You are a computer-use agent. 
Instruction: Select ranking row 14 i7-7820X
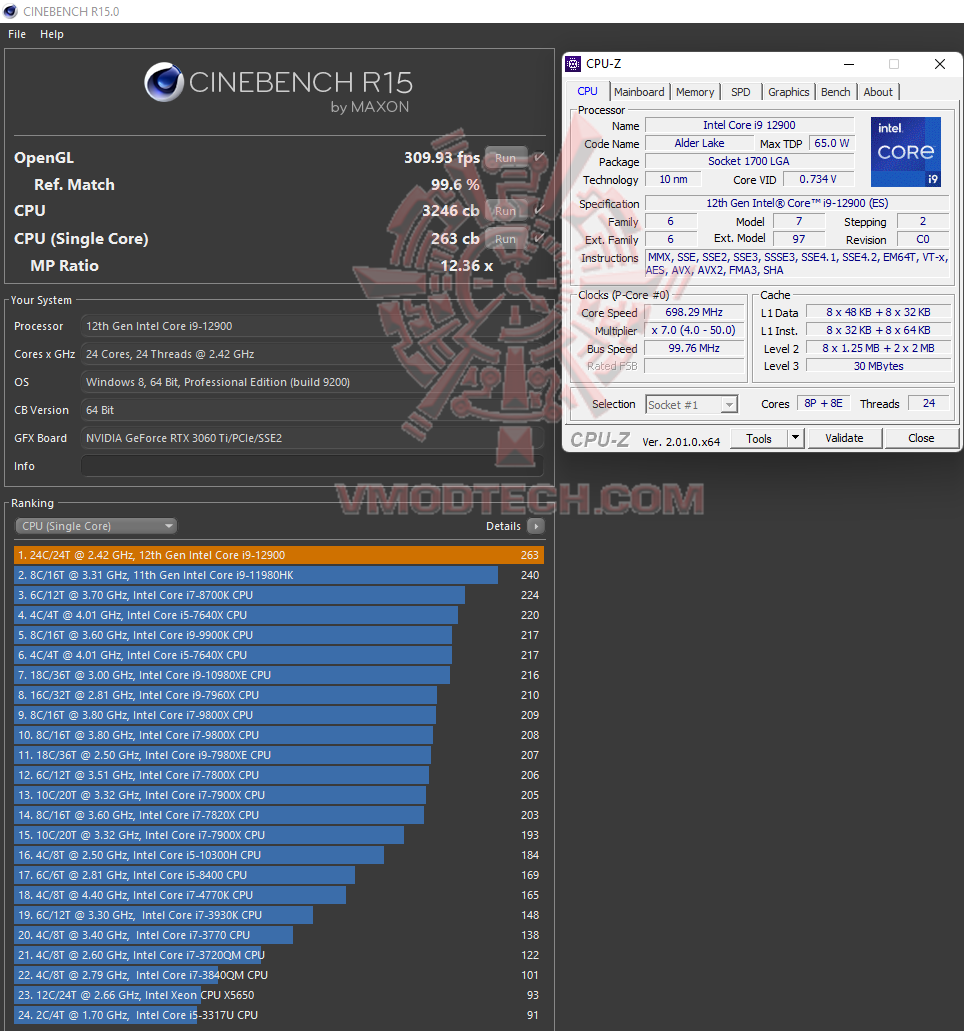click(279, 815)
